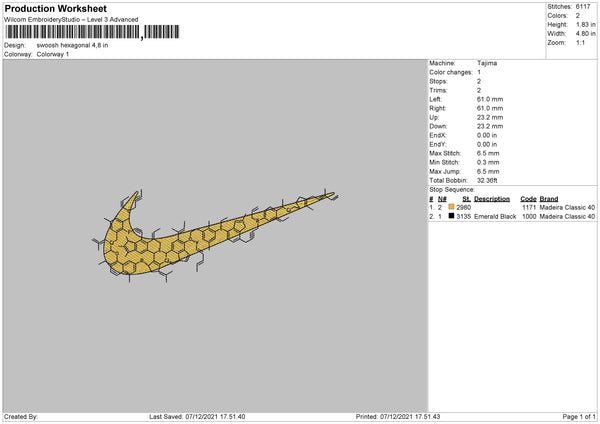Click the 'Description' column header
The height and width of the screenshot is (424, 600).
pyautogui.click(x=492, y=199)
